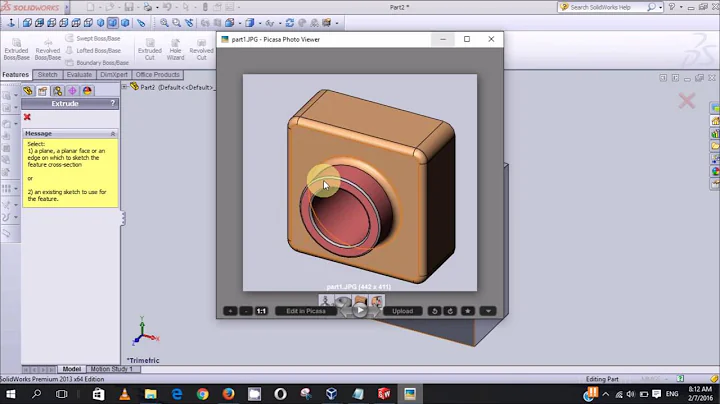Click the Extruded Cut tool
This screenshot has height=404, width=720.
pos(150,50)
